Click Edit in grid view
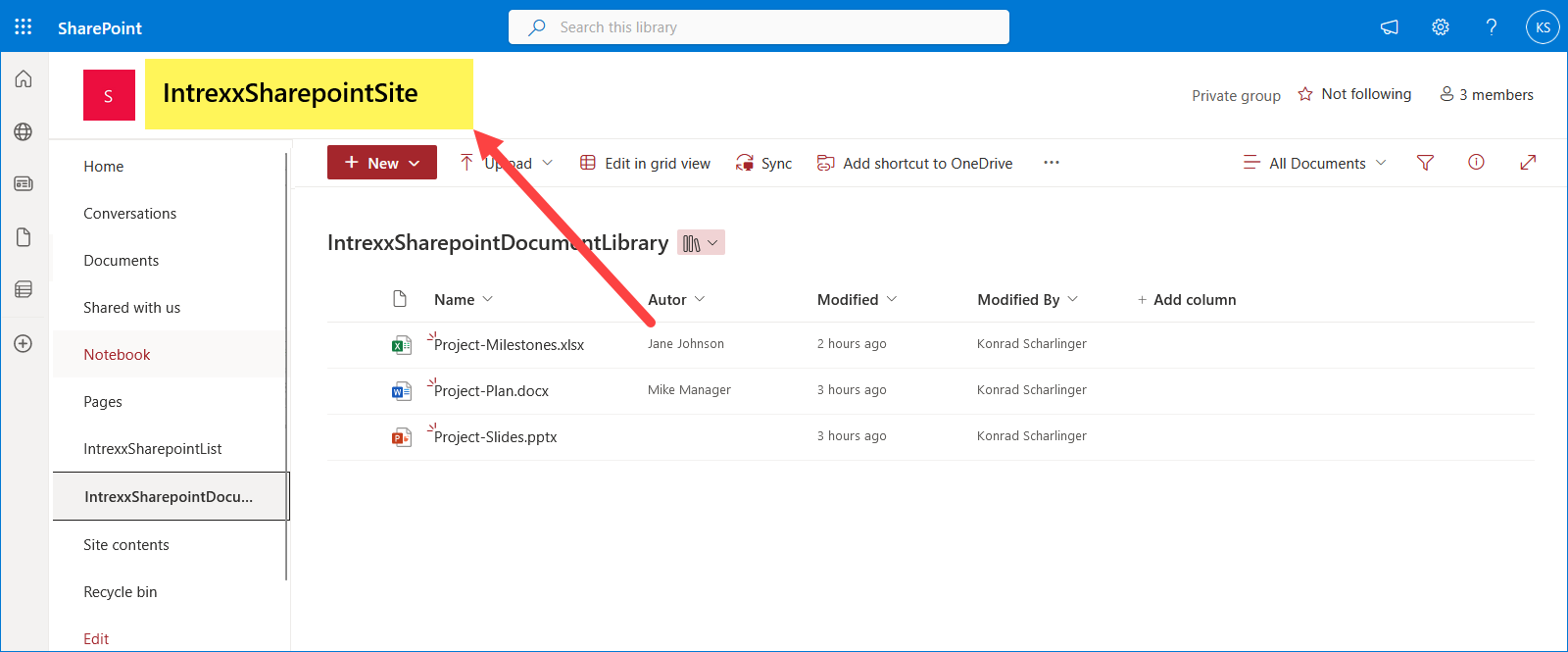The height and width of the screenshot is (652, 1568). 645,164
